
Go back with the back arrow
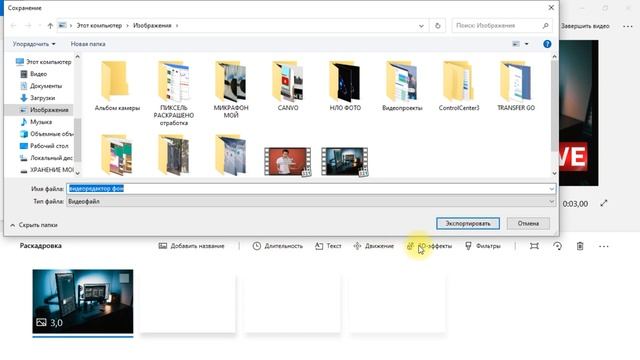[x=13, y=26]
